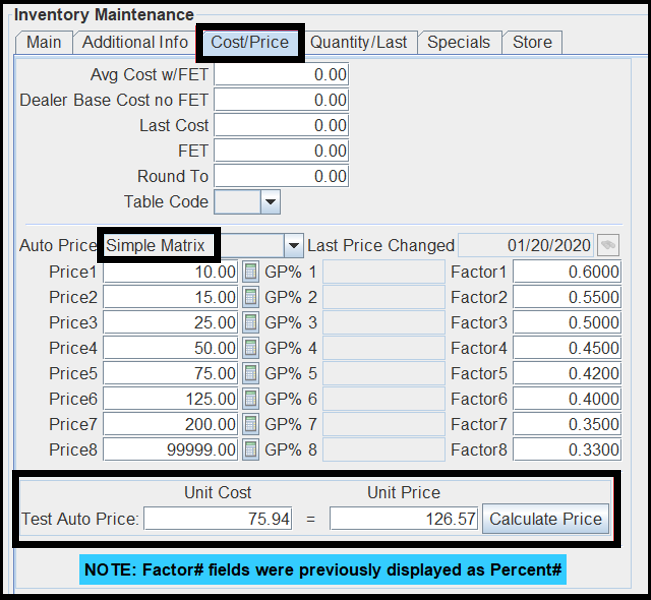Open the Additional Info tab

click(135, 42)
